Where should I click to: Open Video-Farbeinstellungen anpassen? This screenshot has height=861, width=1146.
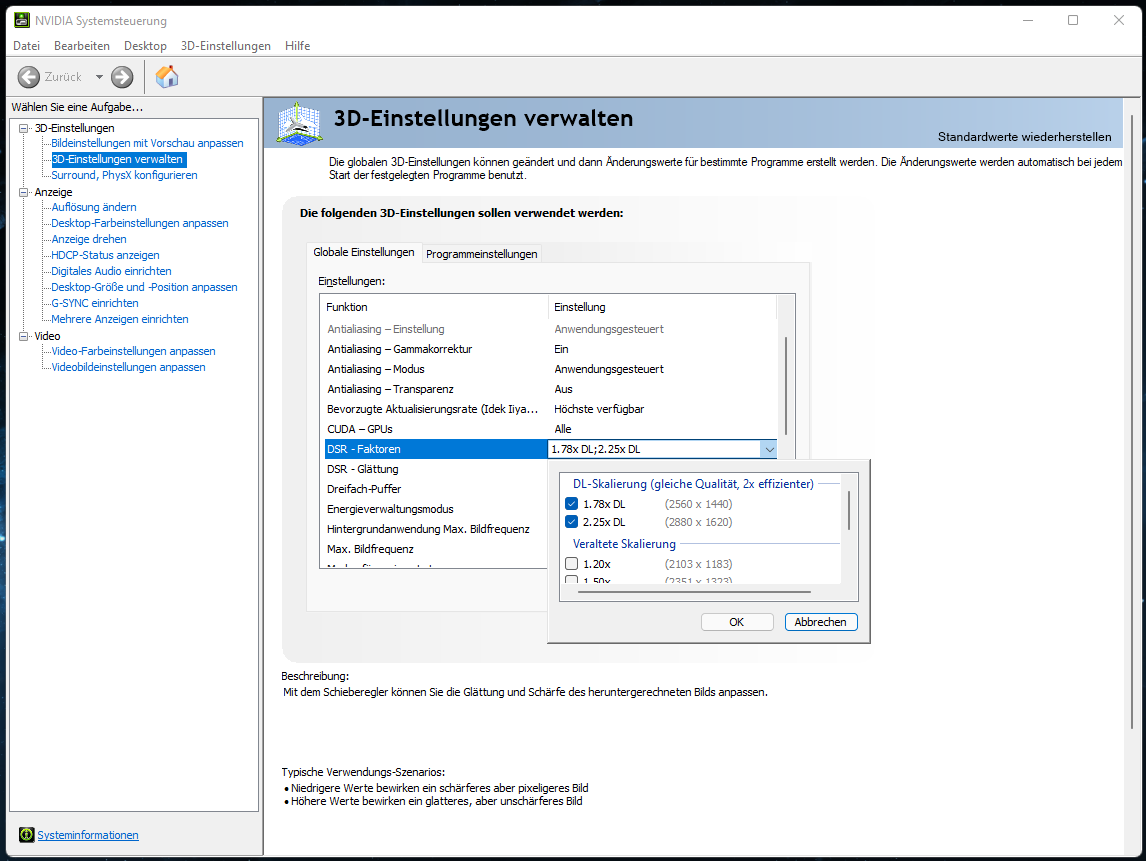(133, 352)
